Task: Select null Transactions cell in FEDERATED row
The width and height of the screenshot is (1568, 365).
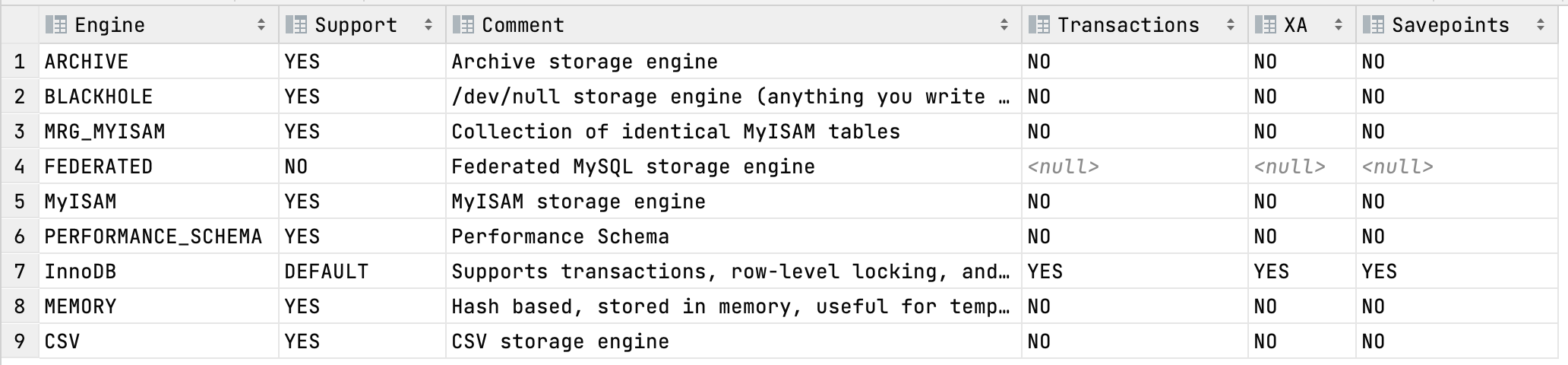Action: click(1135, 167)
